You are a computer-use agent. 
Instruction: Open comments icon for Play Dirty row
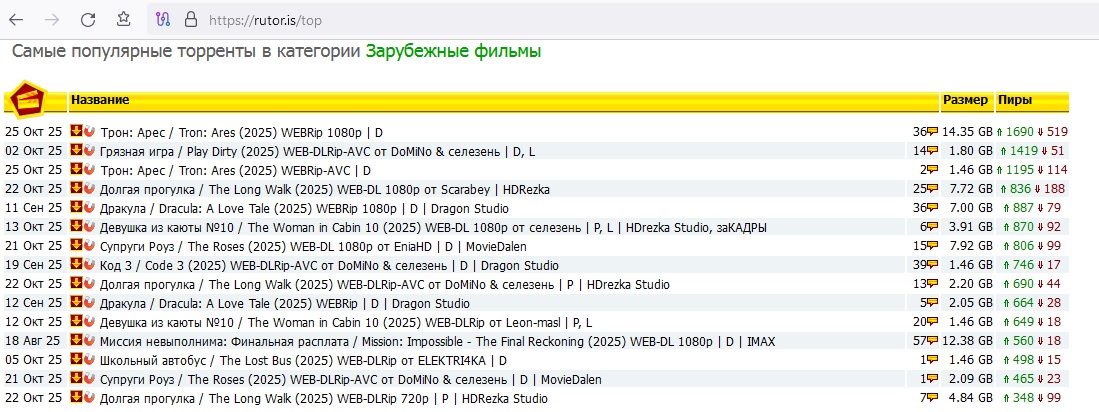(x=933, y=151)
